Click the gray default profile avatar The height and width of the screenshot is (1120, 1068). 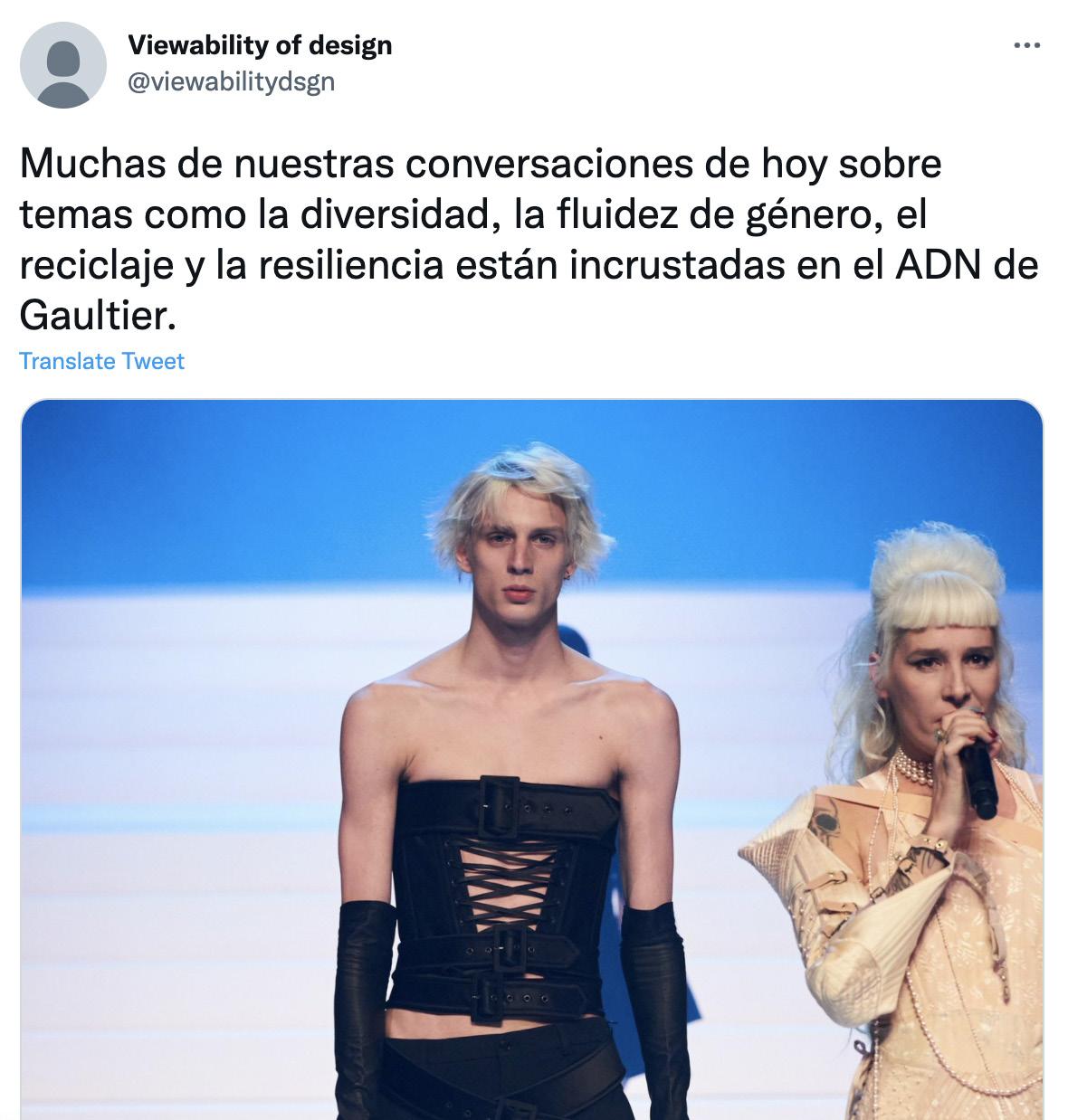click(63, 65)
